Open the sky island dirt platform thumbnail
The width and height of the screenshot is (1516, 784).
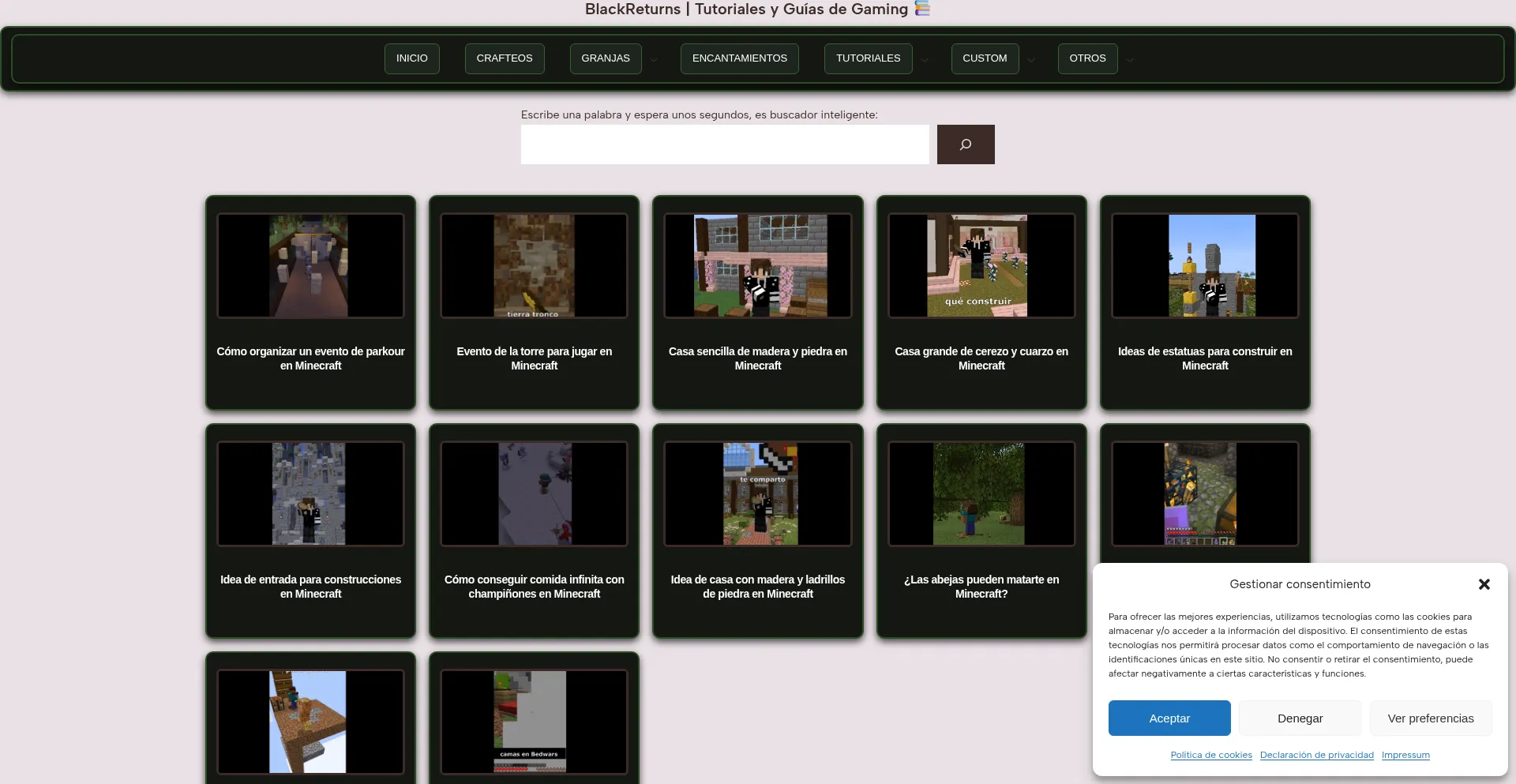[x=310, y=722]
